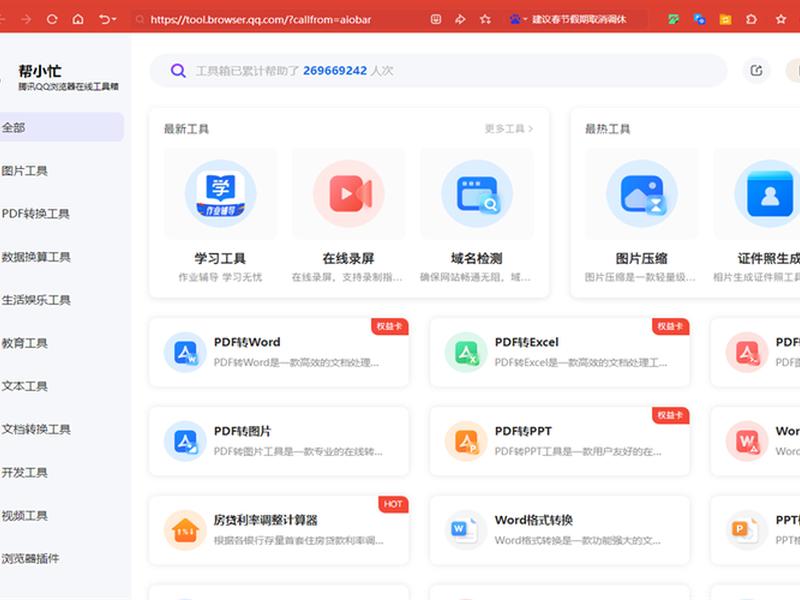Open the dropdown arrow beside the undo icon
Viewport: 800px width, 600px height.
click(x=114, y=19)
